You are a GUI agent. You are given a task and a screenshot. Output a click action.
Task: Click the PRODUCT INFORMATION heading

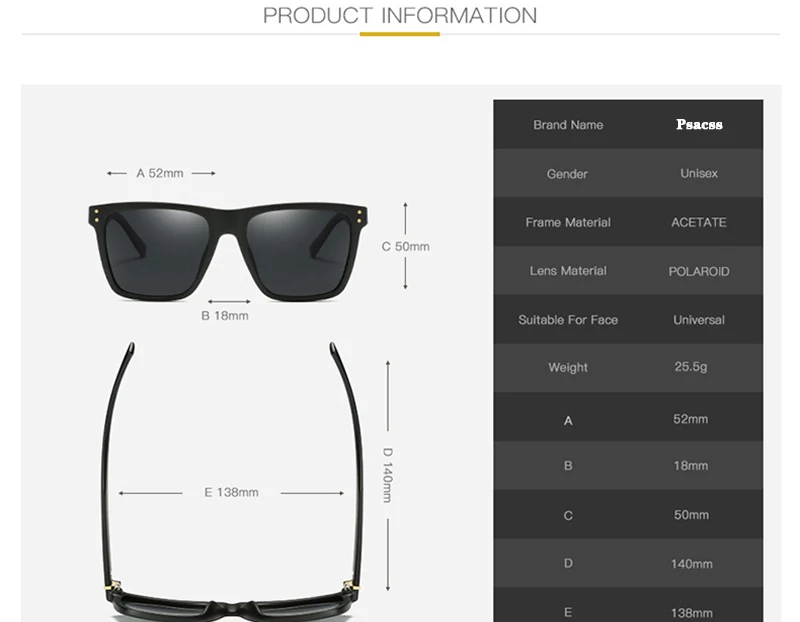[x=400, y=15]
